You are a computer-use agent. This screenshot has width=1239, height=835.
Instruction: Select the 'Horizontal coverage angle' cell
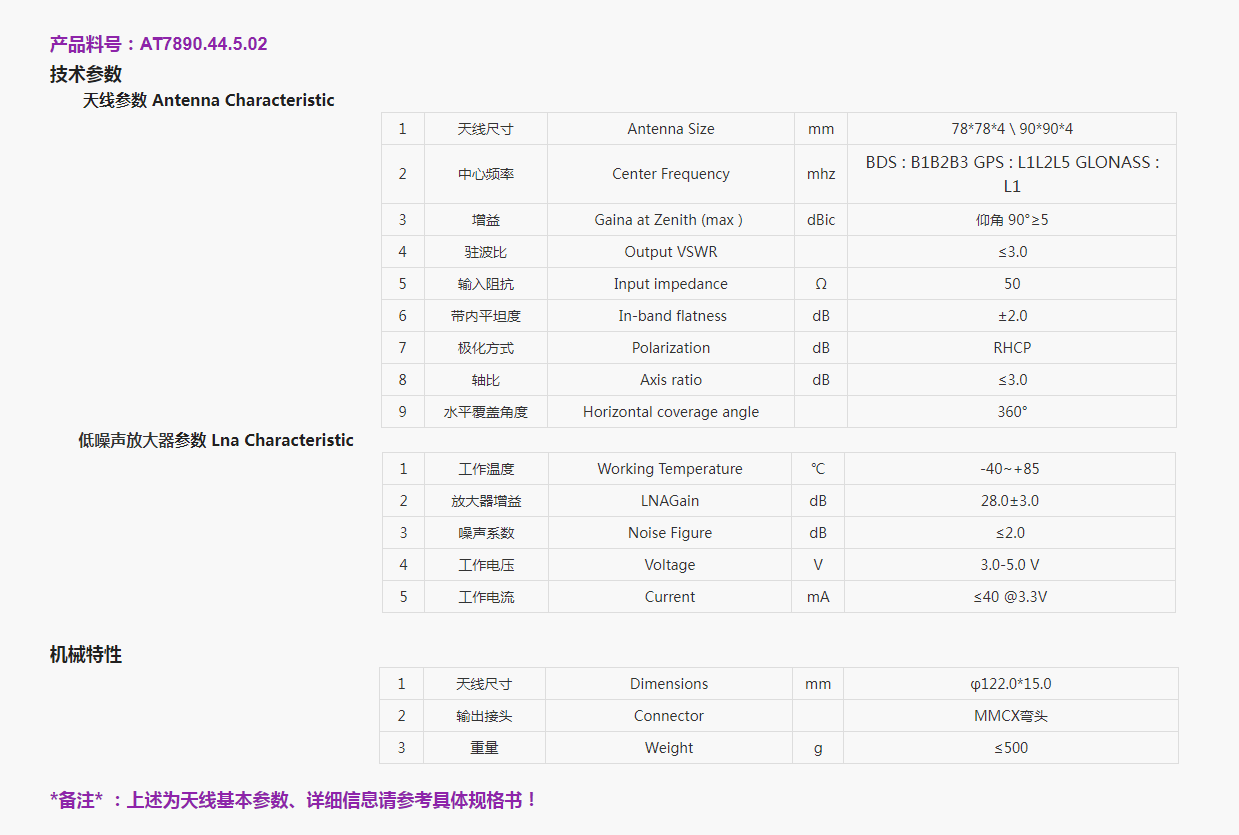pyautogui.click(x=671, y=412)
